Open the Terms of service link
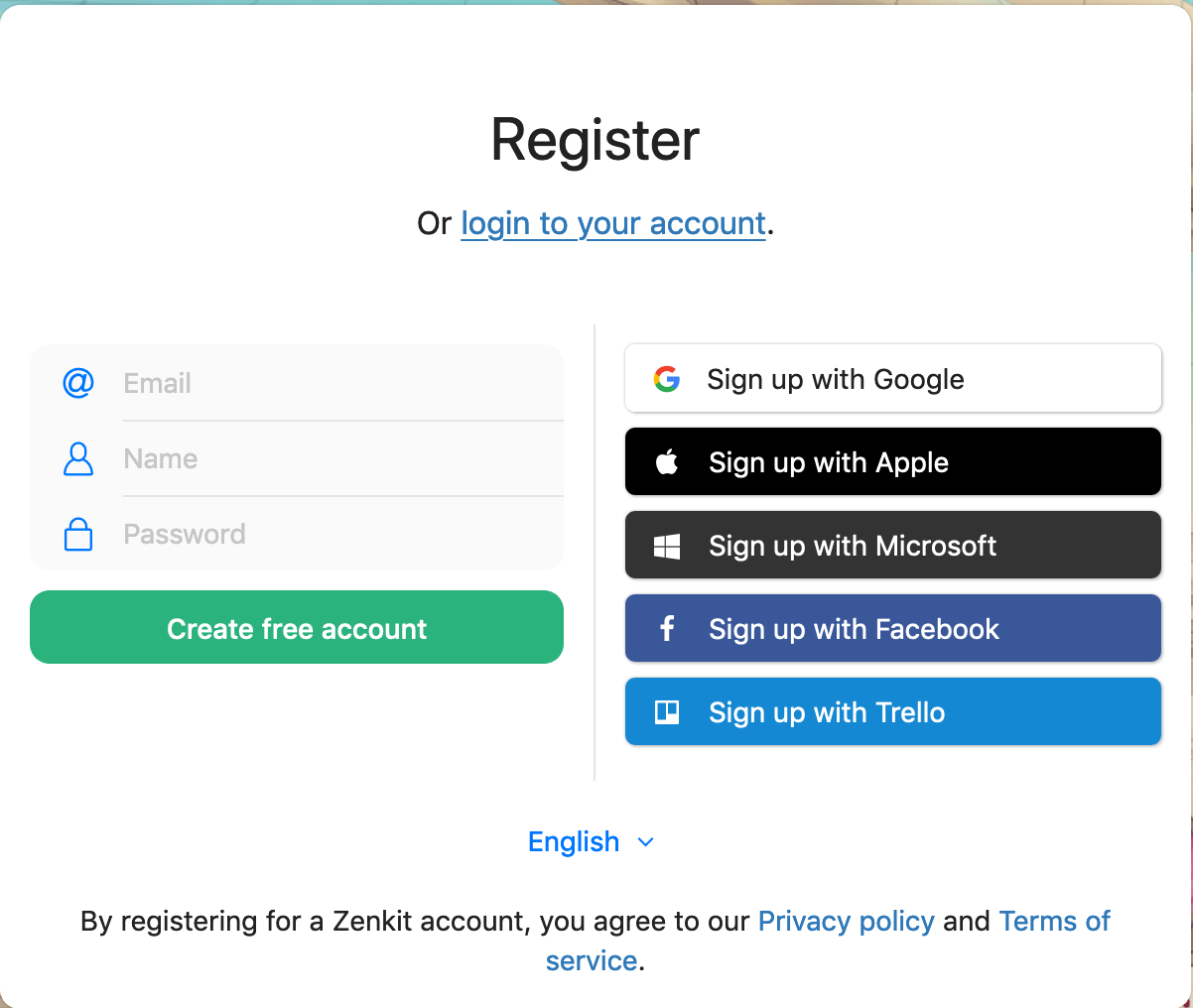Image resolution: width=1193 pixels, height=1008 pixels. 1054,921
